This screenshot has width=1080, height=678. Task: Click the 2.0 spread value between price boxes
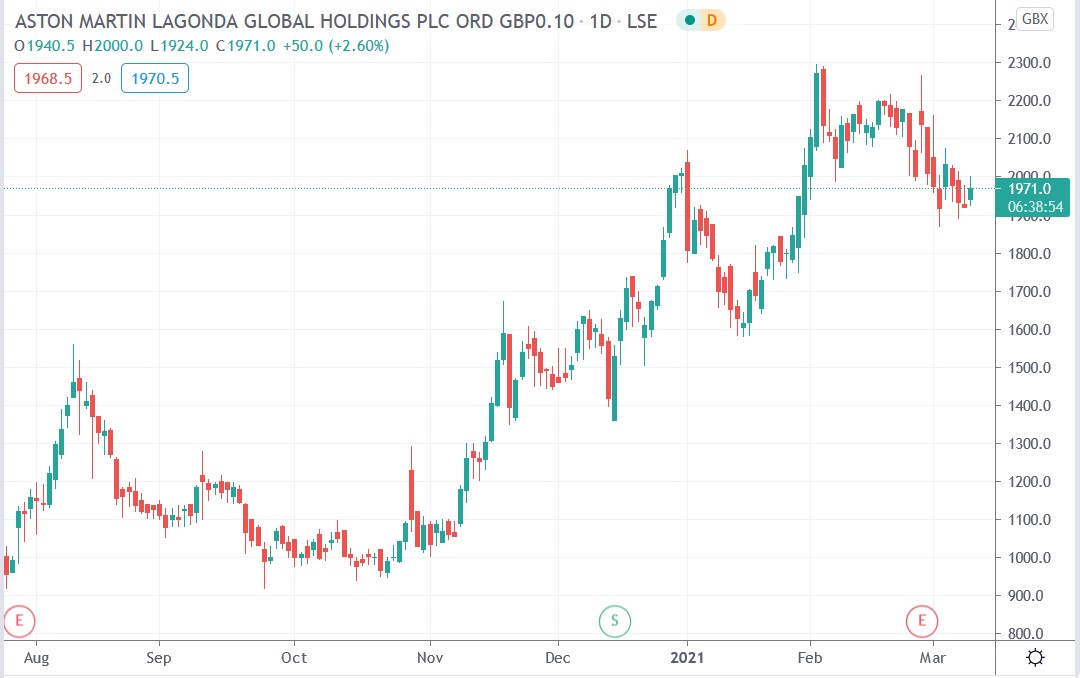click(x=101, y=77)
